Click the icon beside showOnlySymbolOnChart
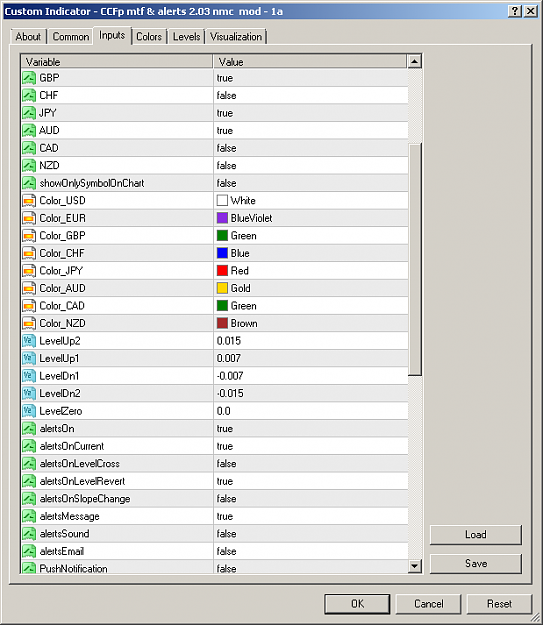Image resolution: width=543 pixels, height=625 pixels. click(x=29, y=183)
